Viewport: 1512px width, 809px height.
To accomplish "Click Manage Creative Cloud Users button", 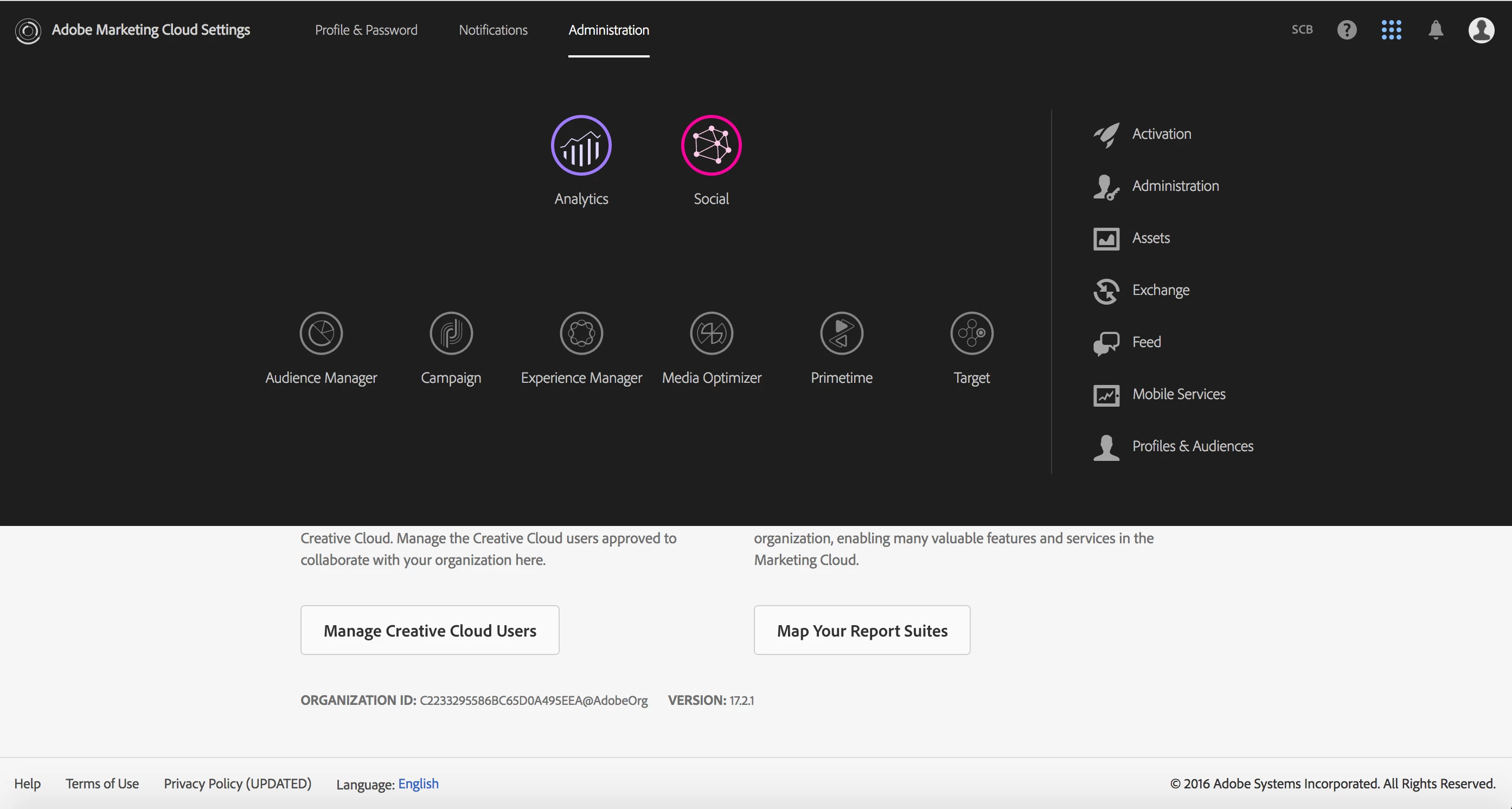I will (430, 630).
